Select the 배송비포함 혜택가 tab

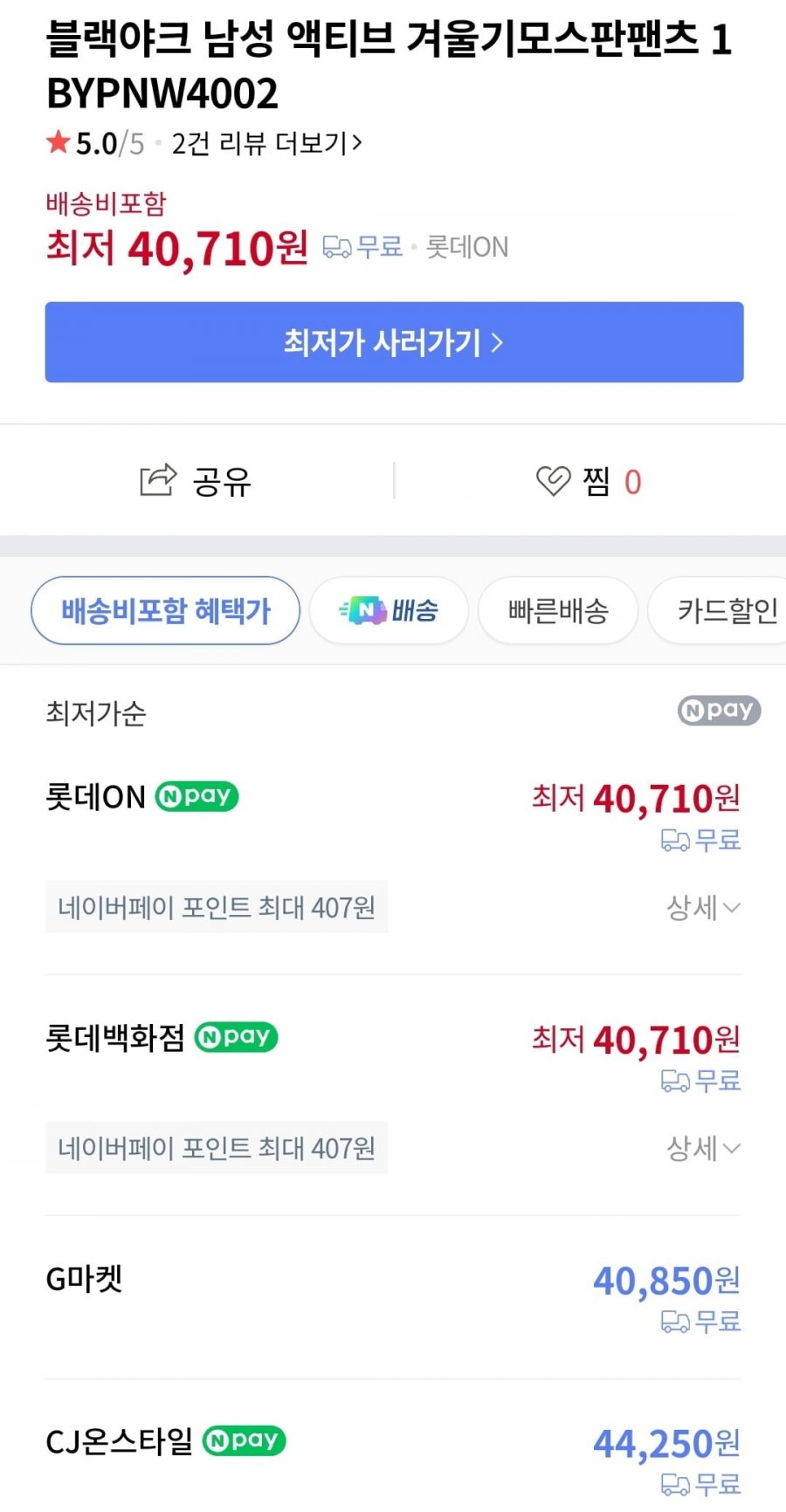[166, 610]
